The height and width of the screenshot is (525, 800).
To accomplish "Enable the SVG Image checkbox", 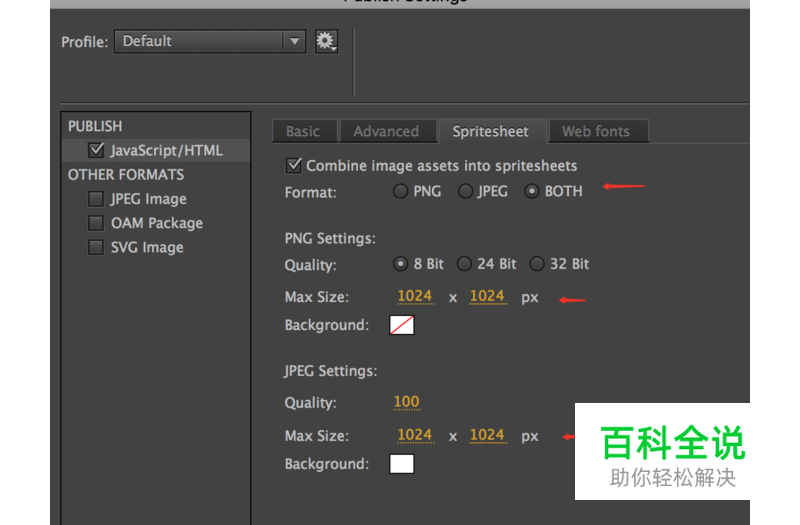I will pos(96,247).
